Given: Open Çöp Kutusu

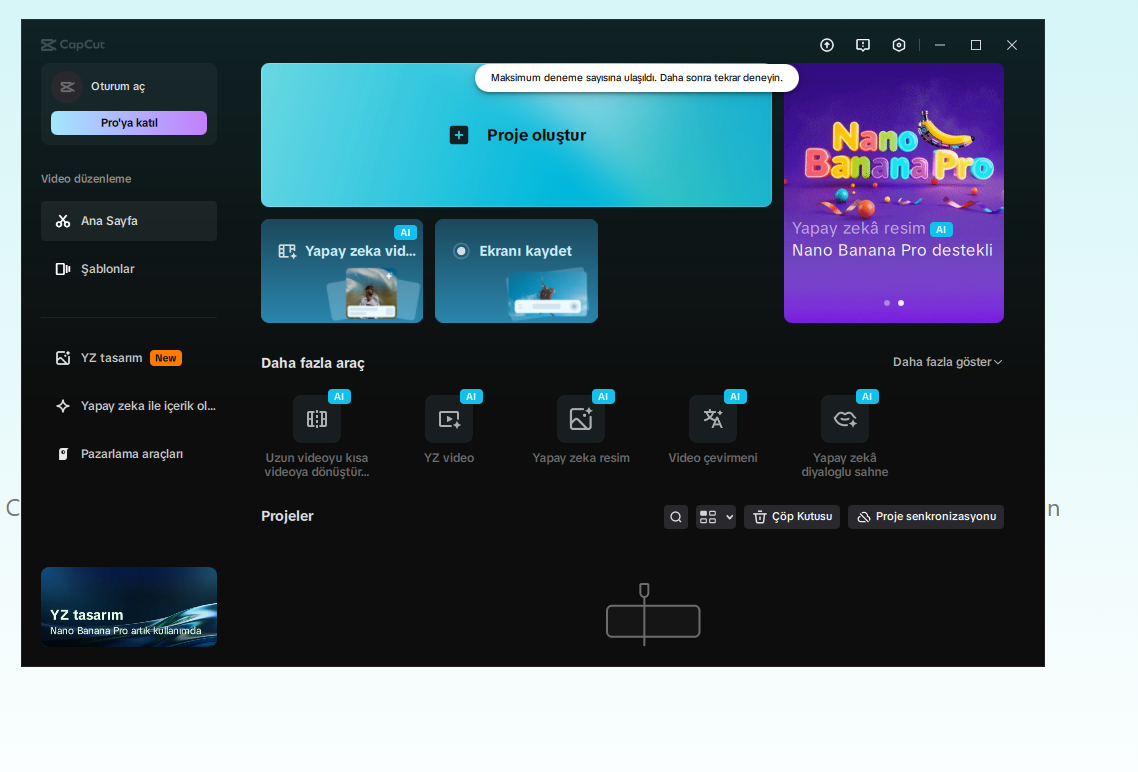Looking at the screenshot, I should click(792, 517).
